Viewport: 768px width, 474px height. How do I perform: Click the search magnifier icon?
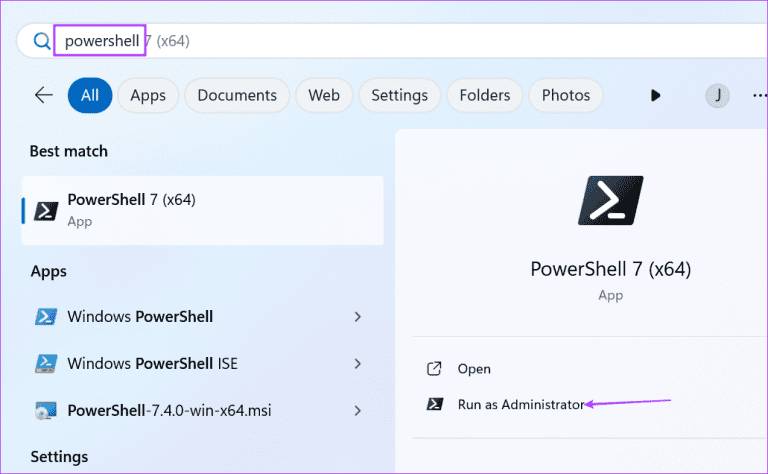coord(41,41)
